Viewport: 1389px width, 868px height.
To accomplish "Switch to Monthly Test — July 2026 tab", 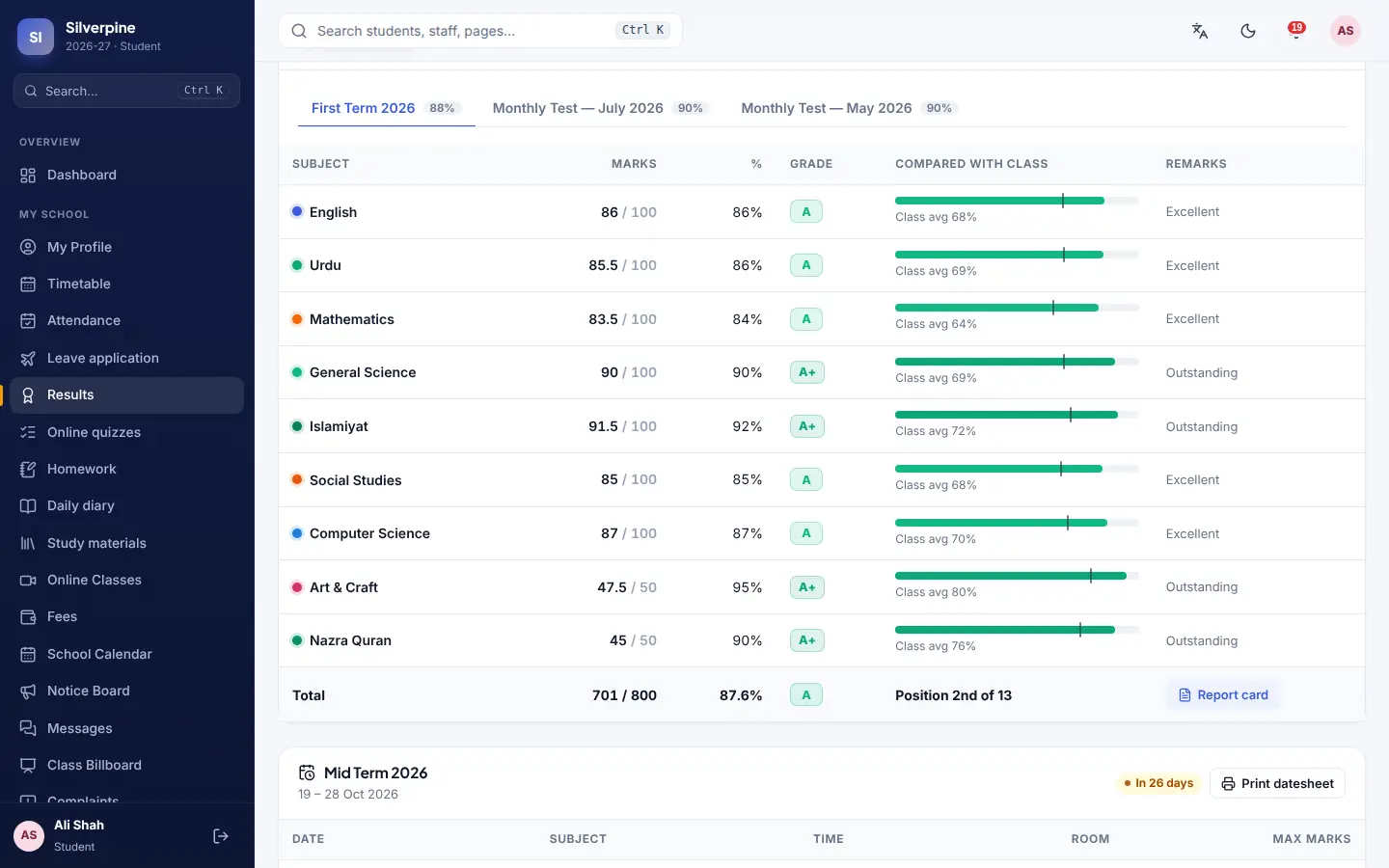I will [600, 108].
